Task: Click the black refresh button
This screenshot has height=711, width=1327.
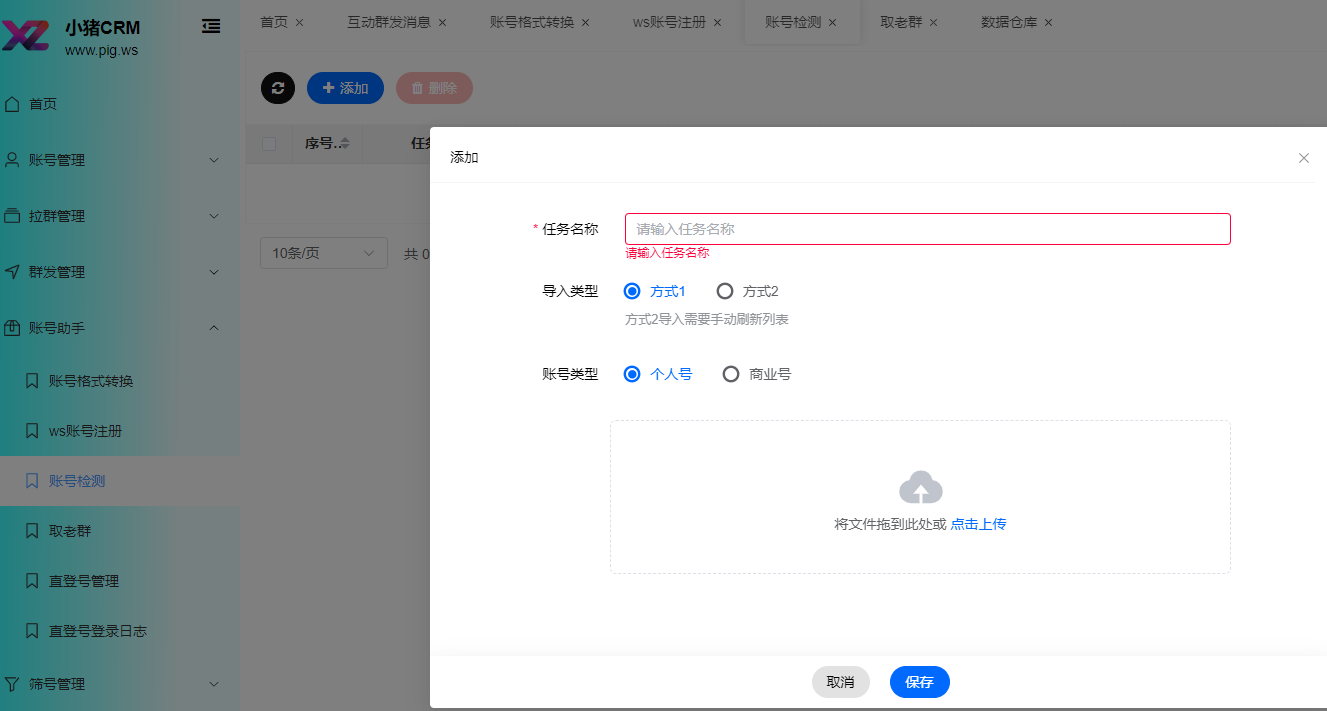Action: click(x=278, y=88)
